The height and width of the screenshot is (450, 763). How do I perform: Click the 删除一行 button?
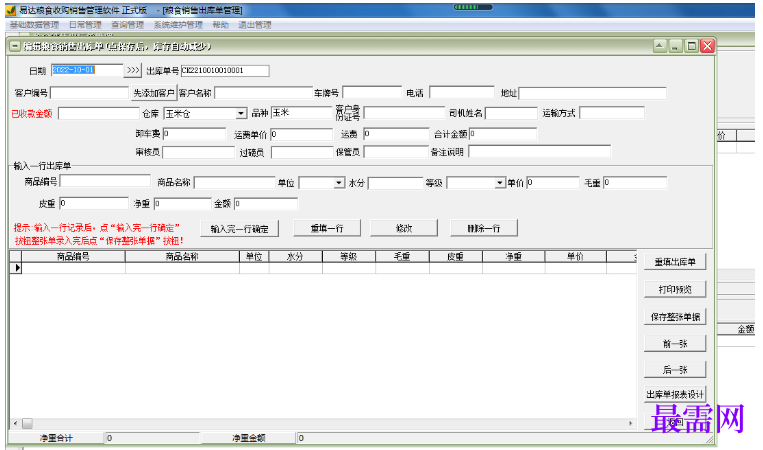(x=484, y=228)
